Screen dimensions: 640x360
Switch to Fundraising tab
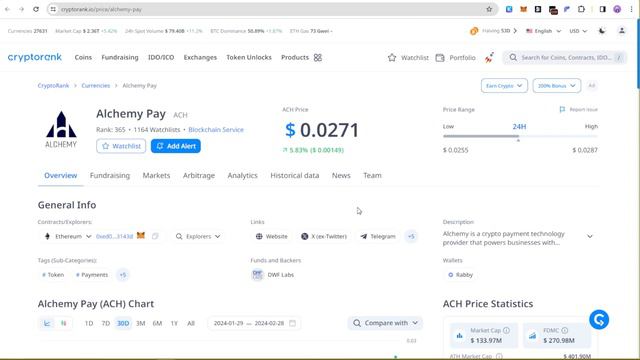coord(110,176)
